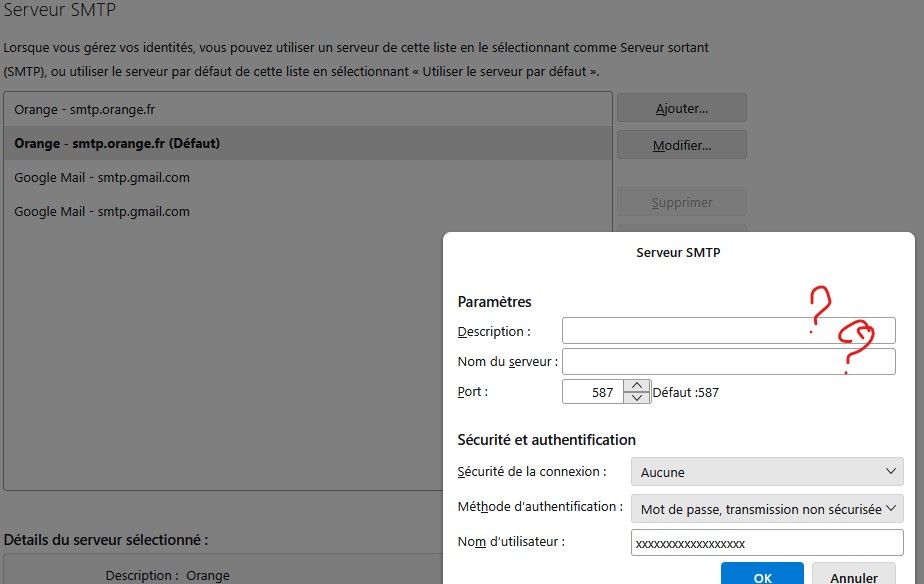Viewport: 924px width, 584px height.
Task: Click the Modifier button
Action: pyautogui.click(x=681, y=144)
